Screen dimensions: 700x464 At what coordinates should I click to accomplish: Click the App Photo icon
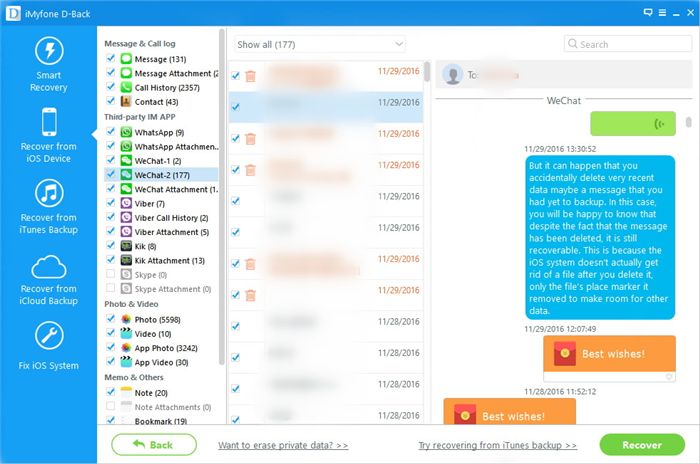(126, 348)
